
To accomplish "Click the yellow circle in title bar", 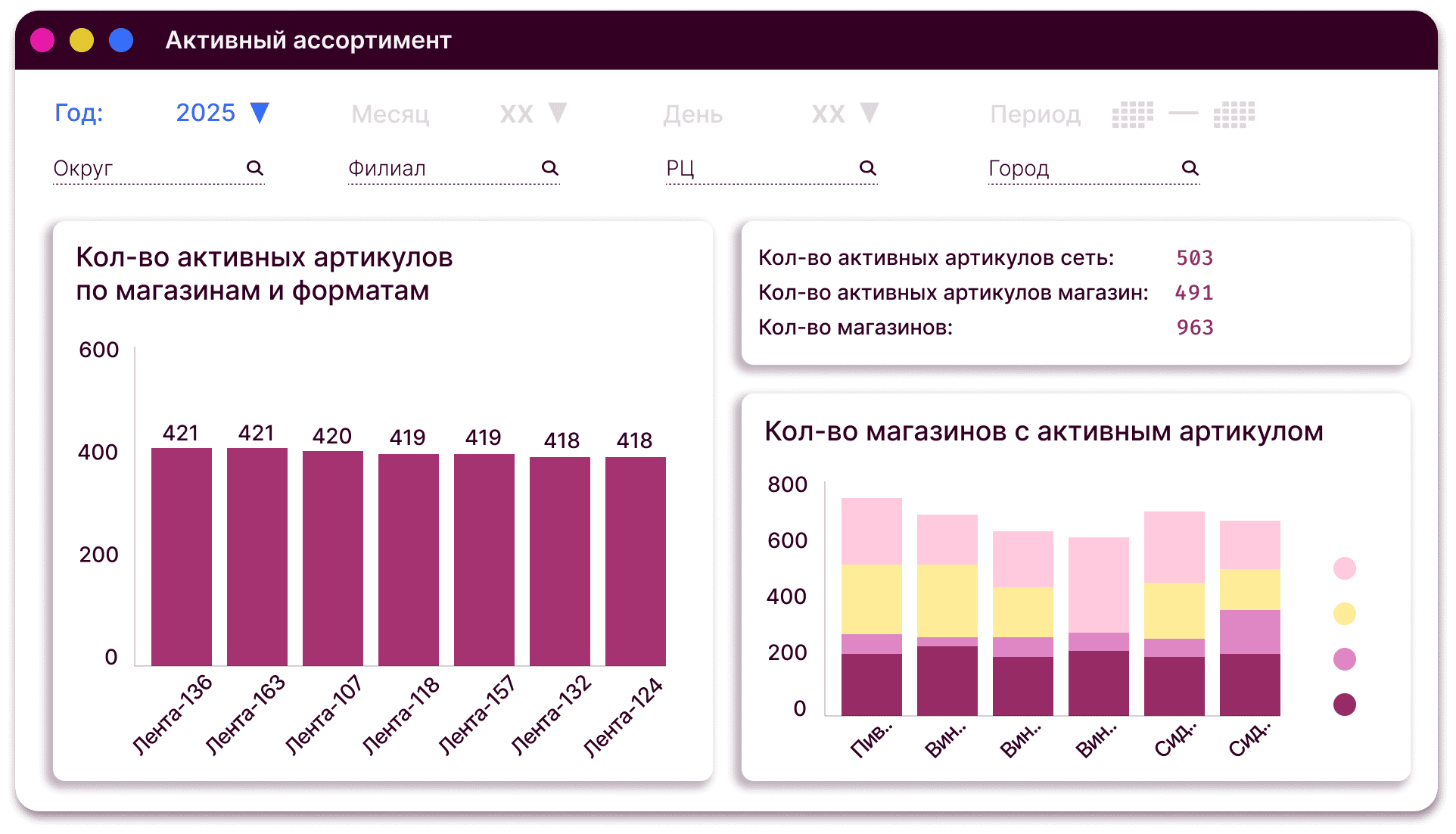I will click(82, 40).
